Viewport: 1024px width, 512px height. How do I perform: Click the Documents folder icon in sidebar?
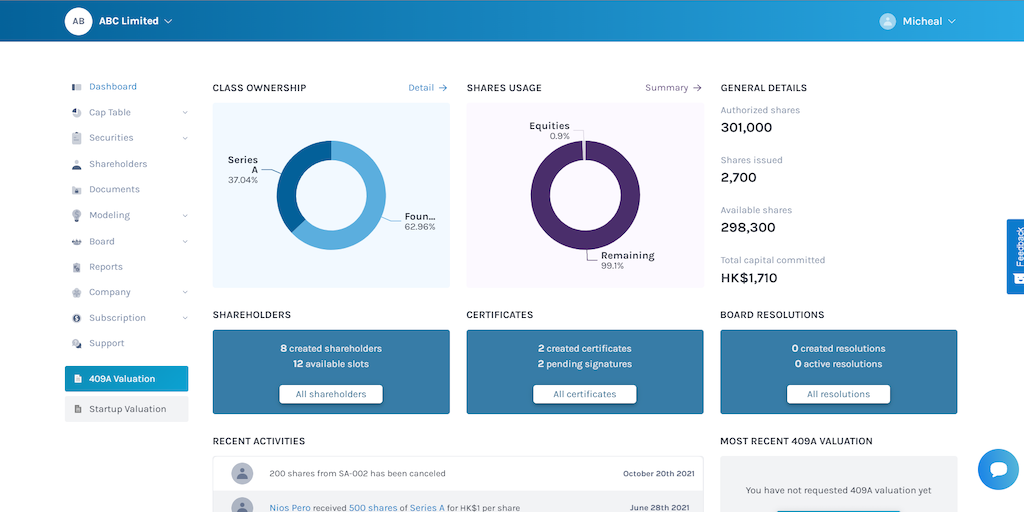pos(76,189)
